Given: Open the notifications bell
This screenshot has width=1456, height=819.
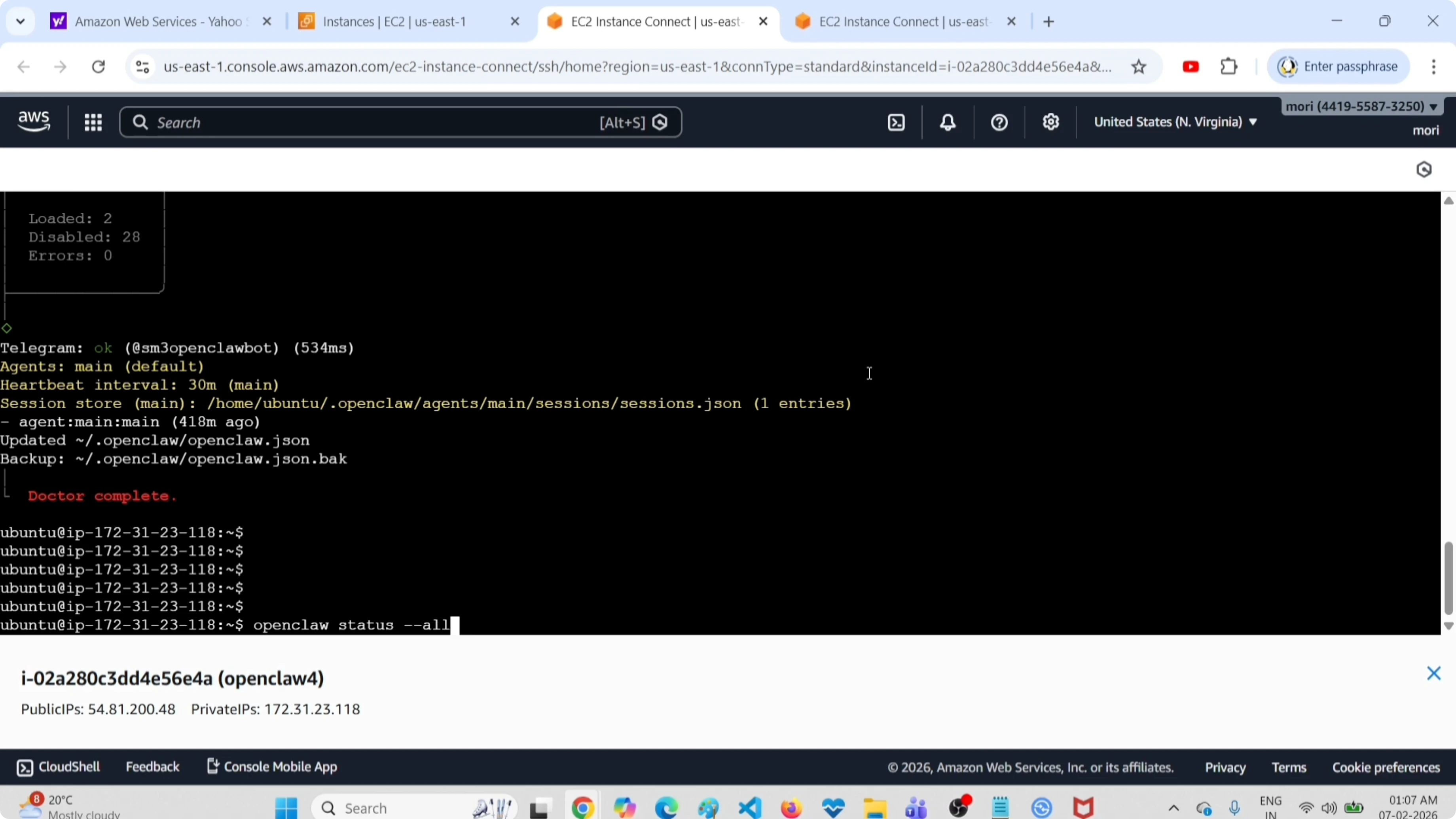Looking at the screenshot, I should (x=947, y=122).
